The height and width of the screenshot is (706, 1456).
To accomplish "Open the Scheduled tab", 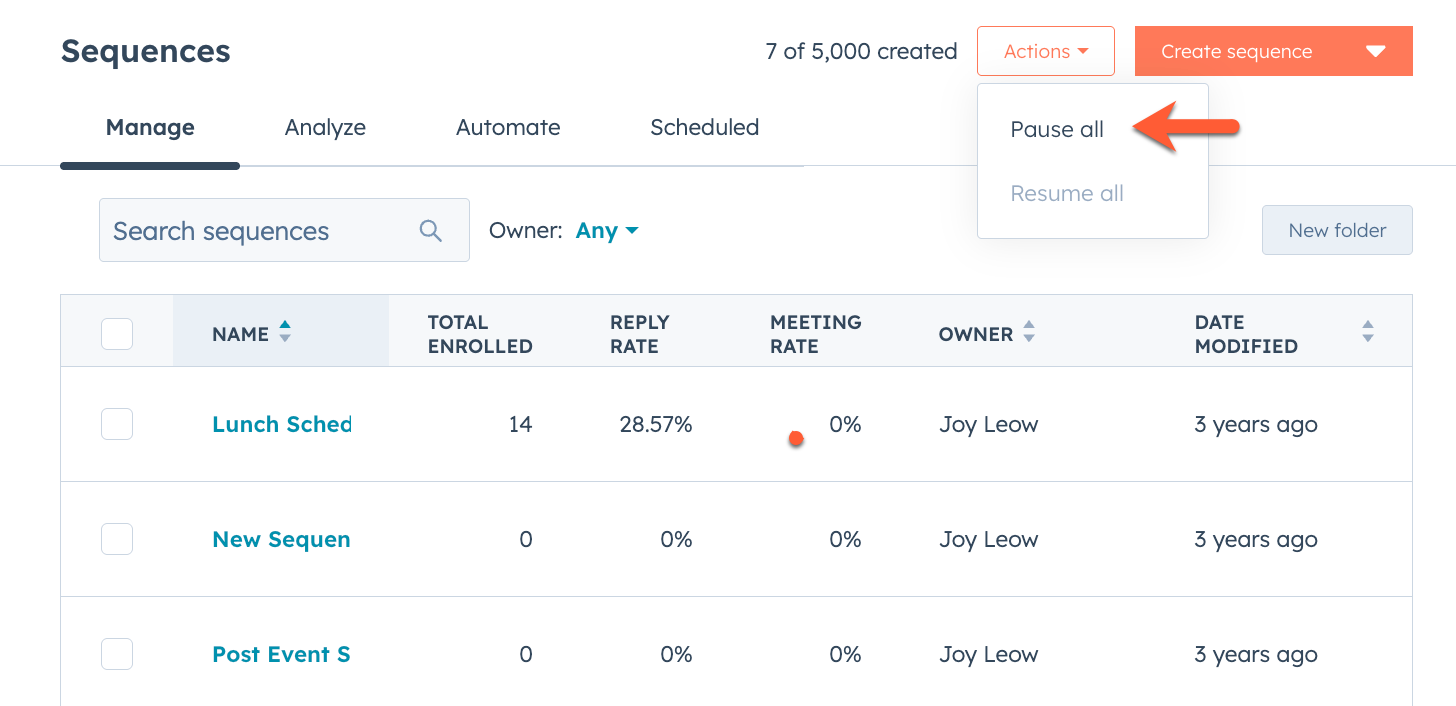I will click(704, 127).
